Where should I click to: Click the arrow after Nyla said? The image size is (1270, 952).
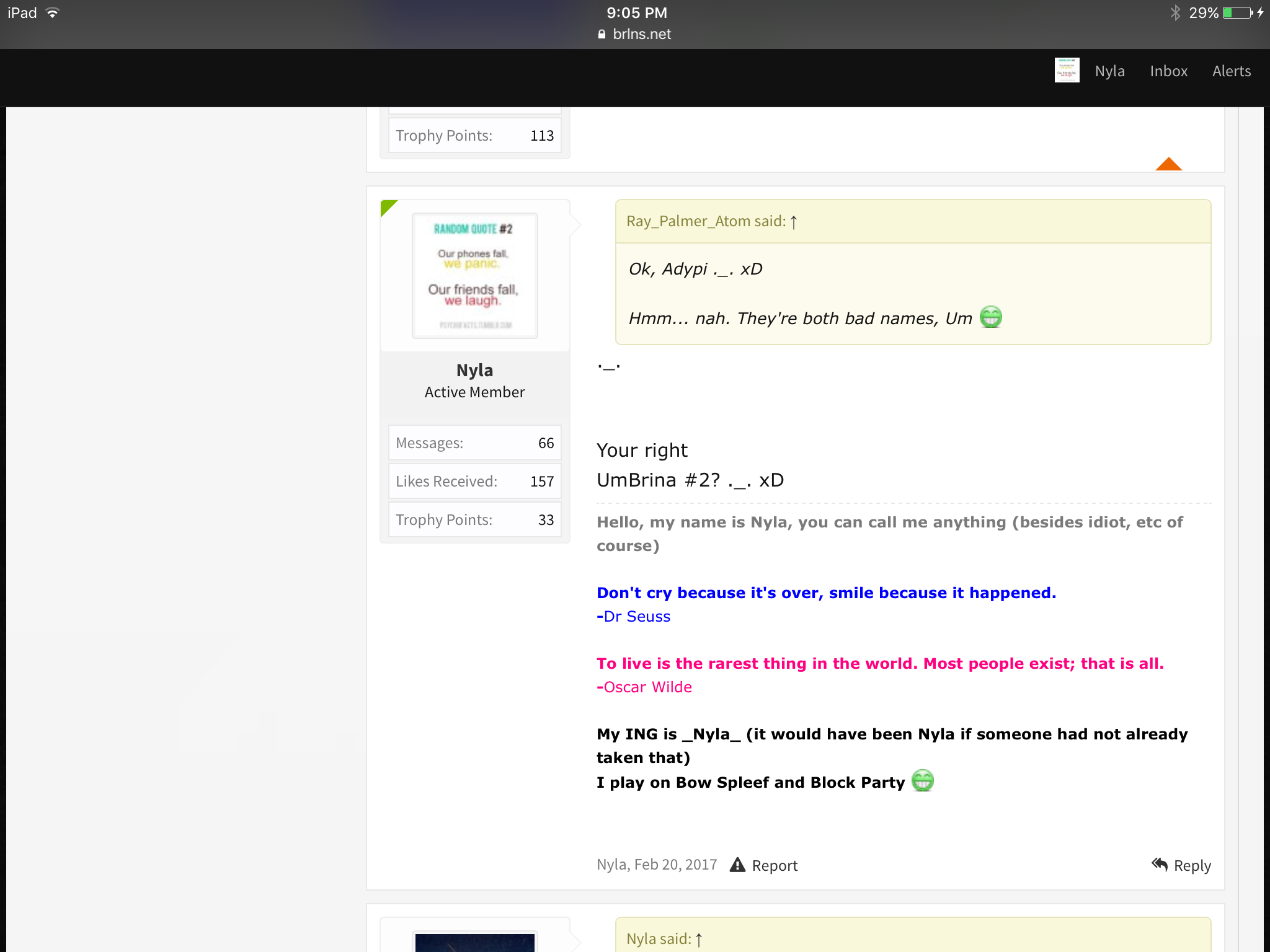[x=699, y=940]
